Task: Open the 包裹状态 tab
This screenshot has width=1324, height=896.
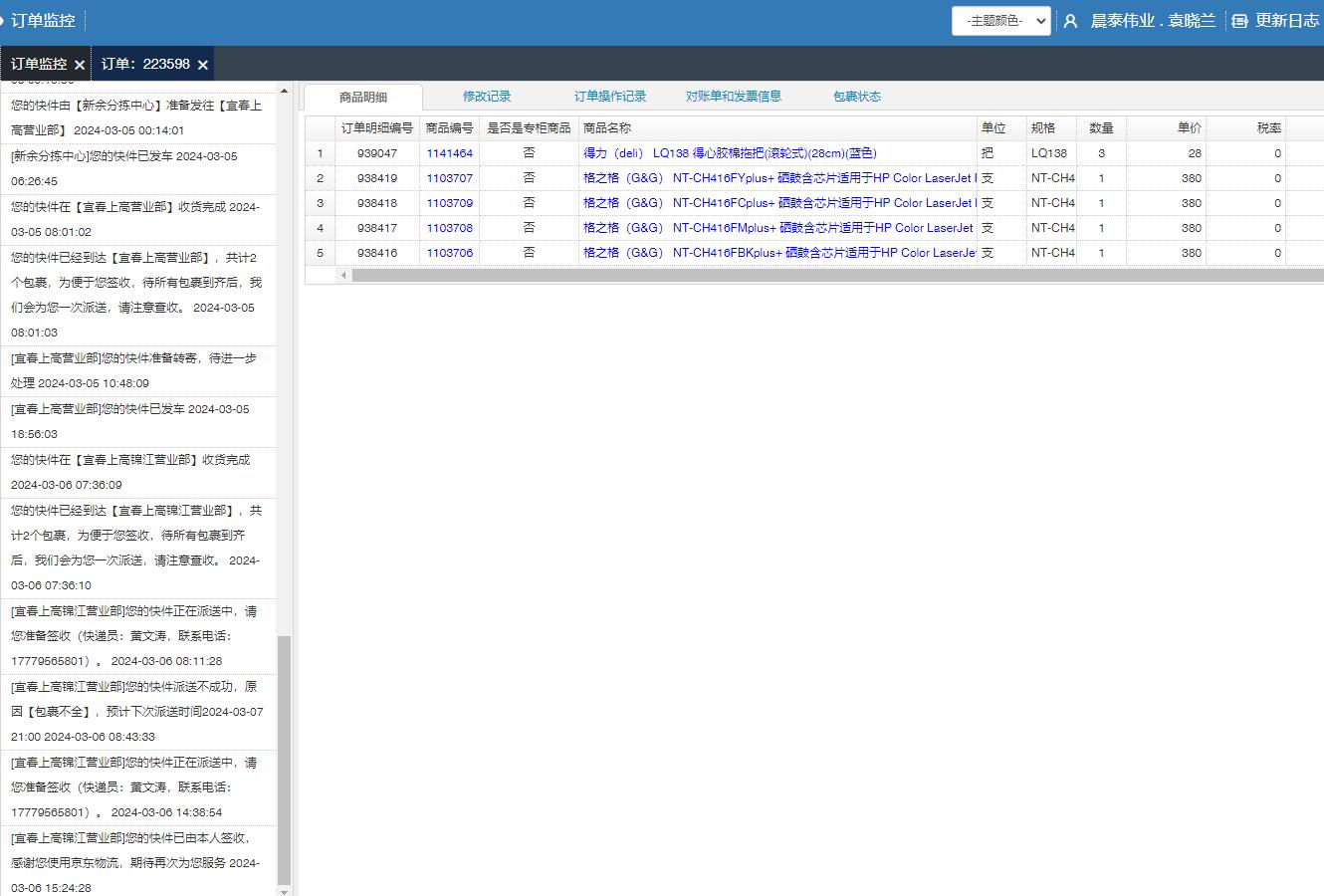Action: click(857, 97)
